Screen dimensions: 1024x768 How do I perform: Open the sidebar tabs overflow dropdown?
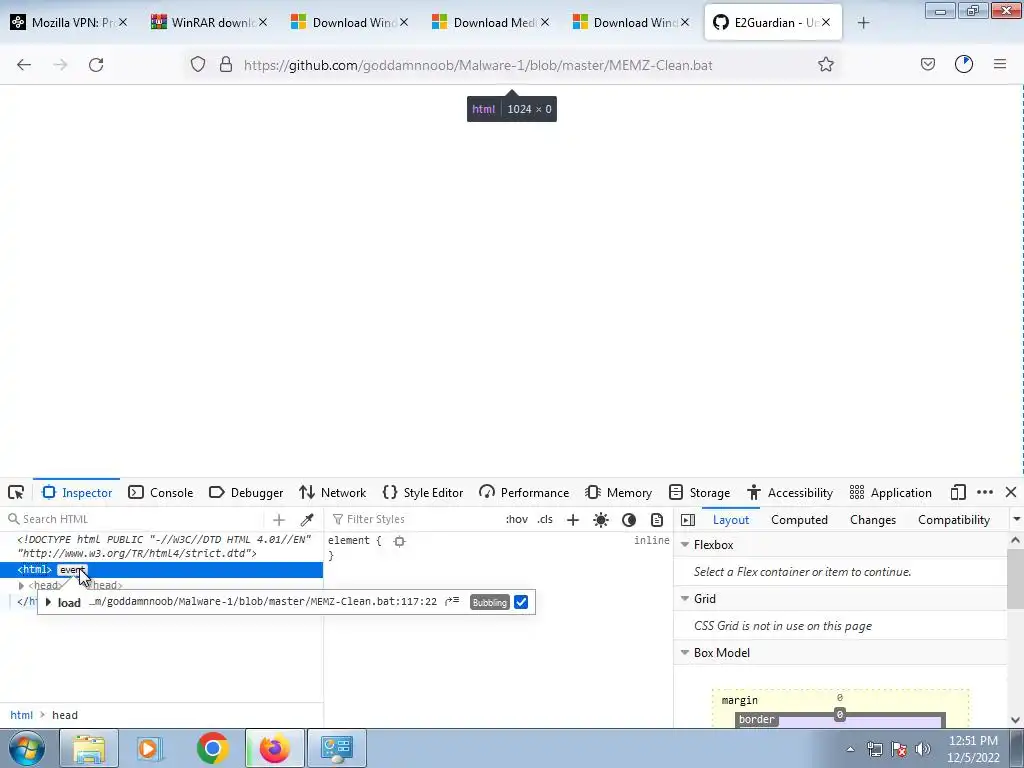(1016, 519)
